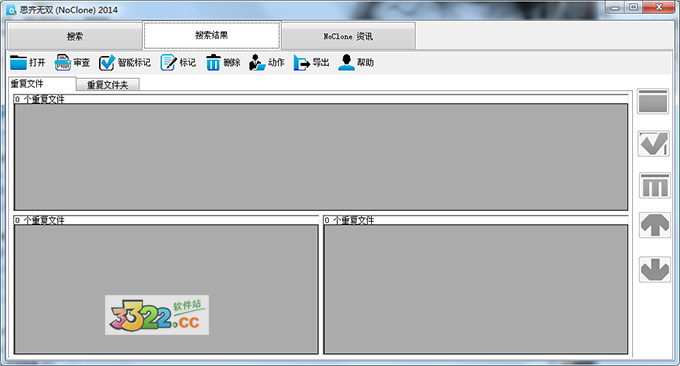
Task: Open the 动作 action icon
Action: [x=257, y=62]
